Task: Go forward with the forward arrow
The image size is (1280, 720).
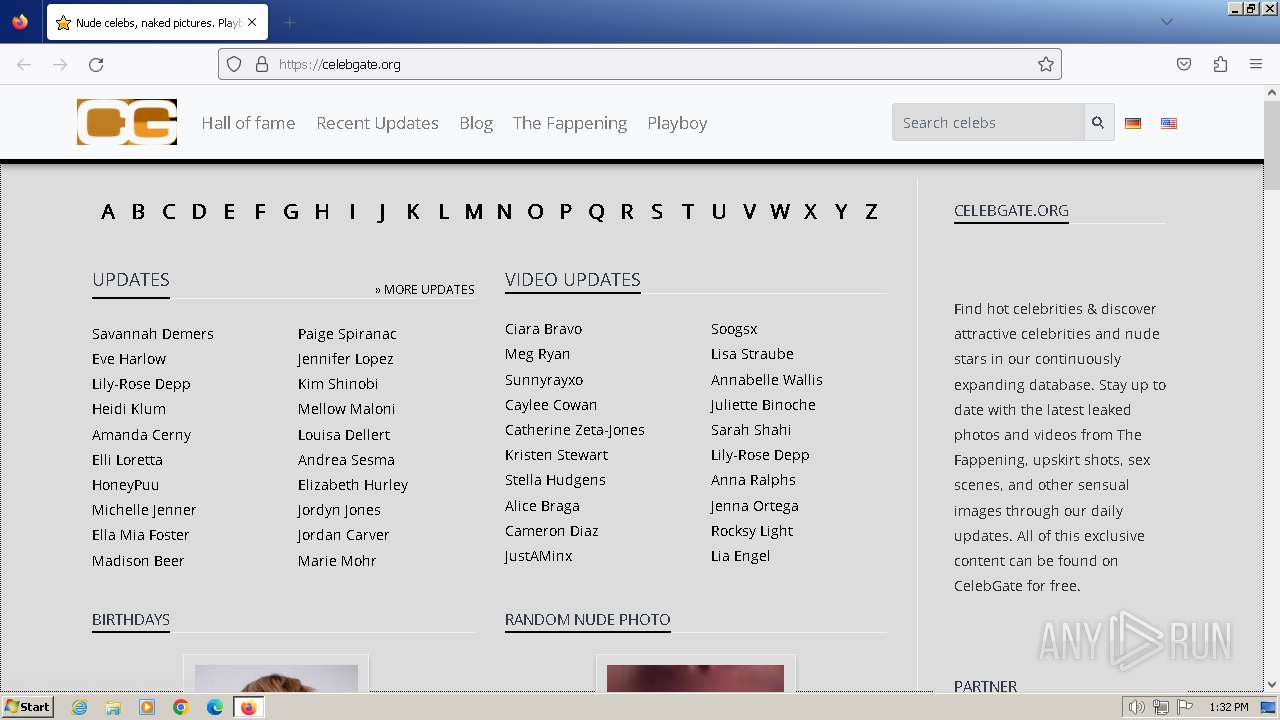Action: coord(60,64)
